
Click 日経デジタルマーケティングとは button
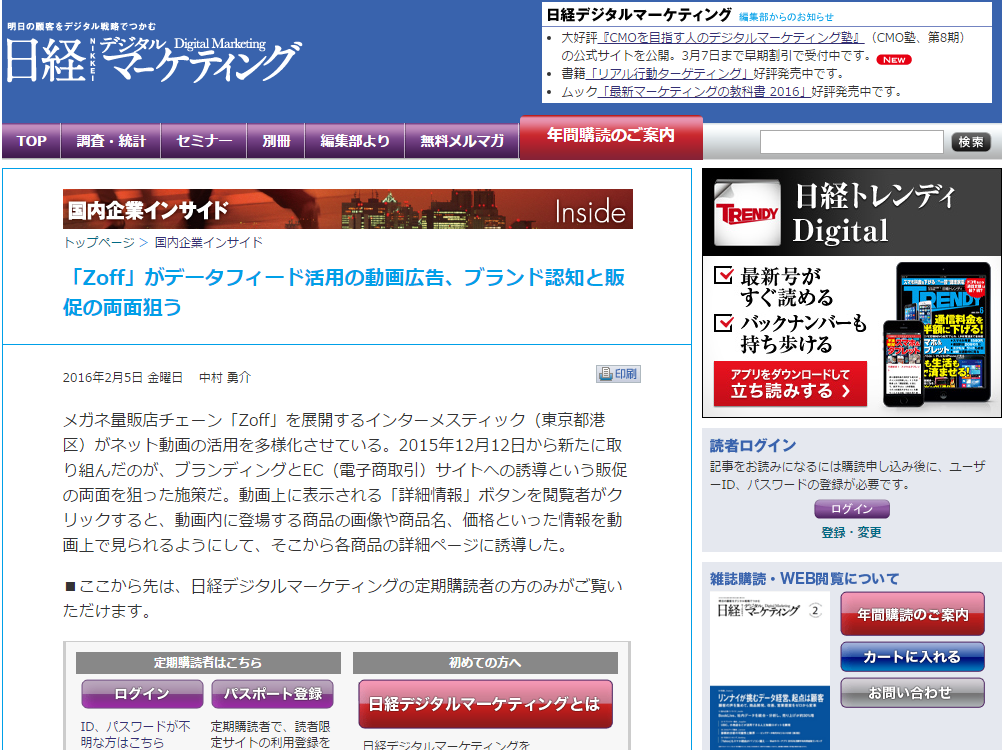485,704
